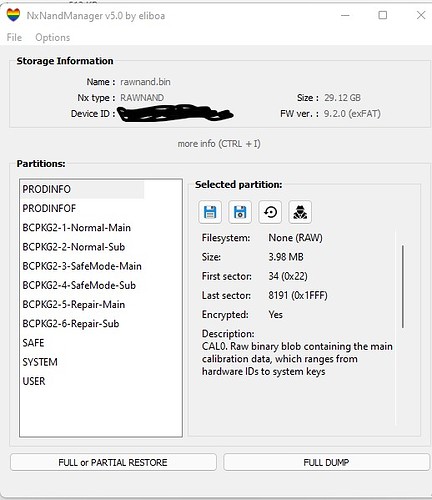
Task: Click the RAWNAND Nx type value
Action: (142, 98)
